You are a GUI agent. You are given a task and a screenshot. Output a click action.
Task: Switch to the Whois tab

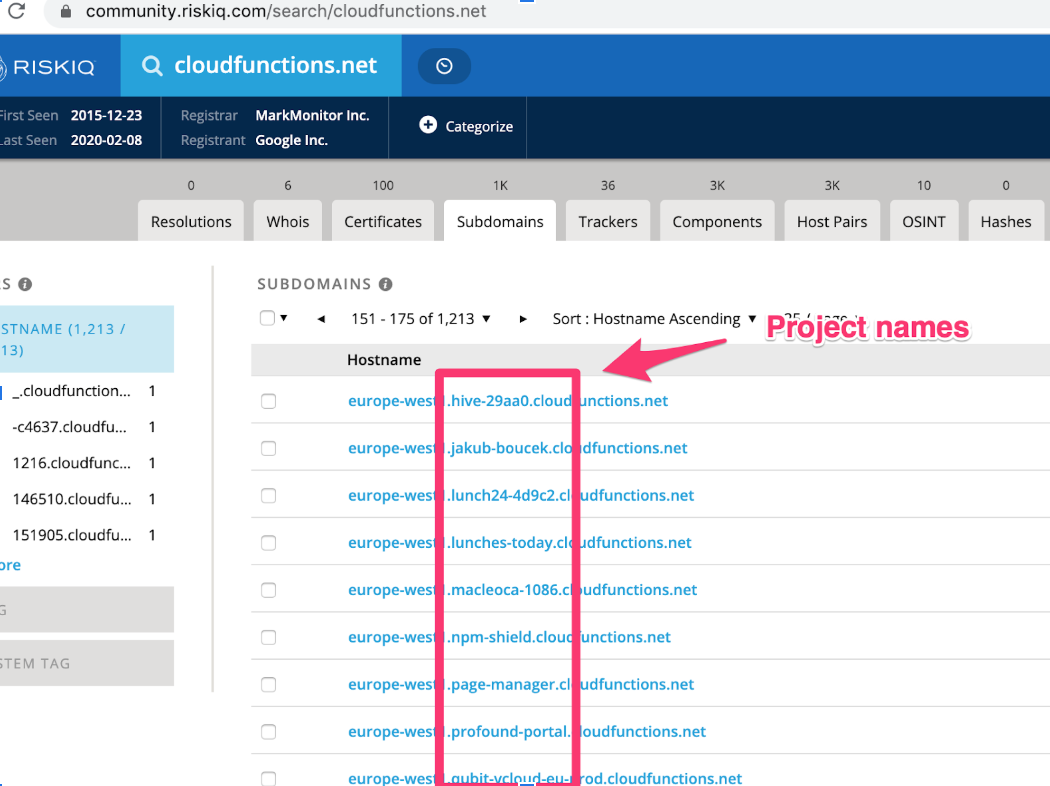pos(288,221)
